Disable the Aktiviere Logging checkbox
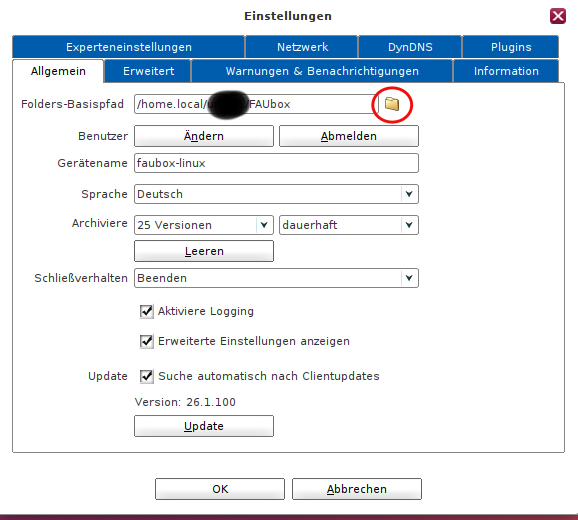 click(147, 311)
